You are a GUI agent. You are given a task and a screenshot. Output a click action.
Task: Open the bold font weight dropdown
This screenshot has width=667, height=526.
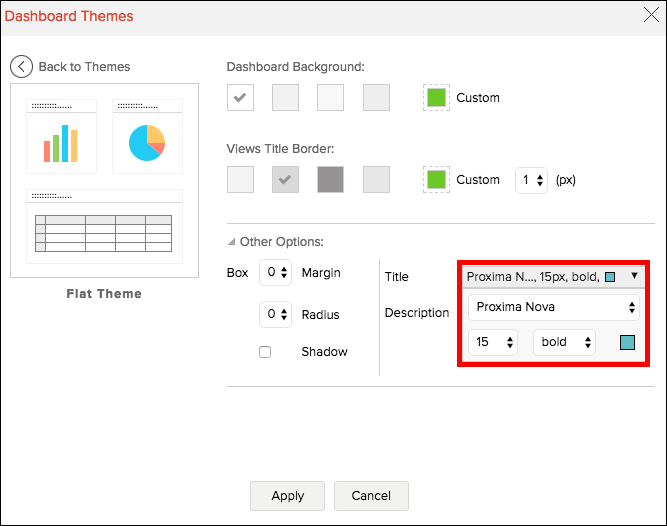pos(564,342)
